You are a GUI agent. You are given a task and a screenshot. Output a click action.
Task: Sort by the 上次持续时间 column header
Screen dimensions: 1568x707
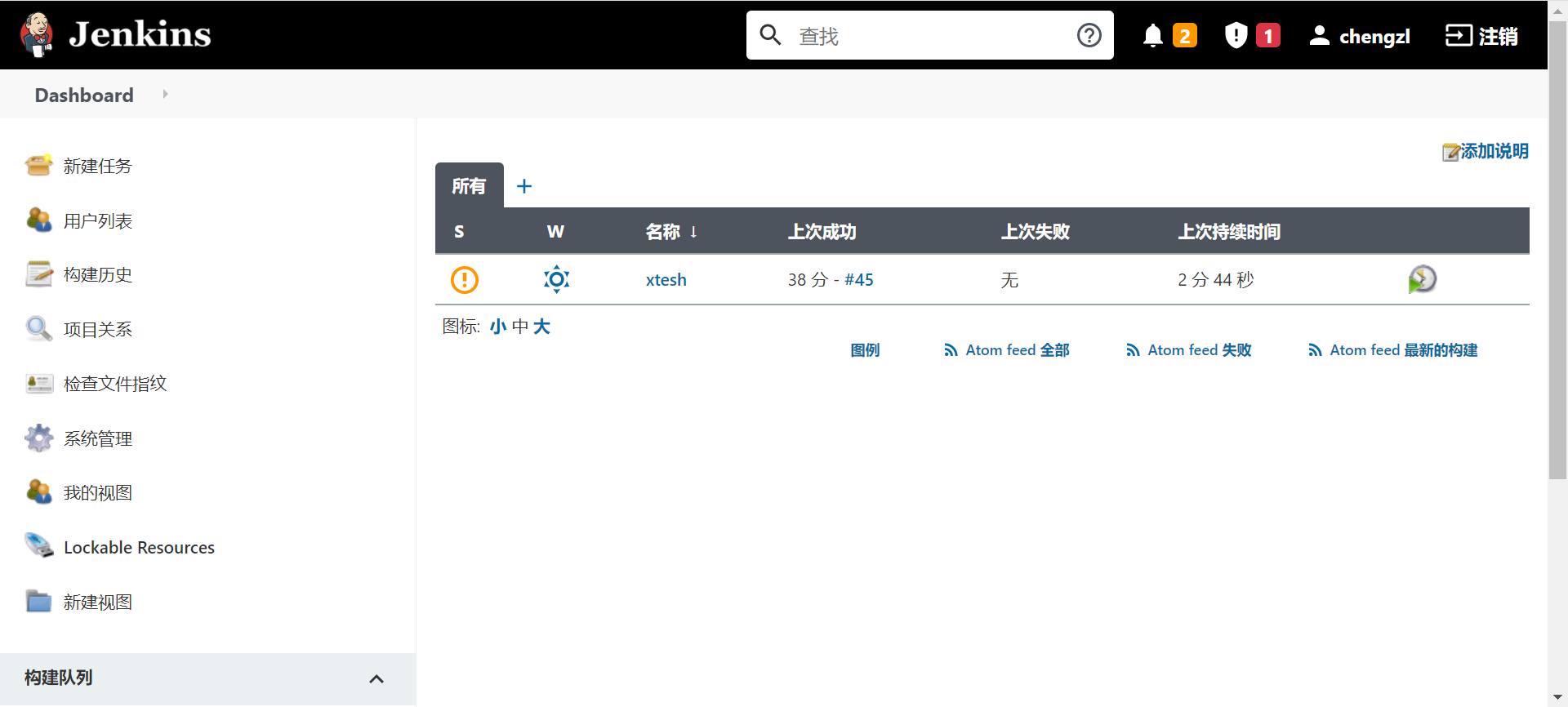[1229, 232]
